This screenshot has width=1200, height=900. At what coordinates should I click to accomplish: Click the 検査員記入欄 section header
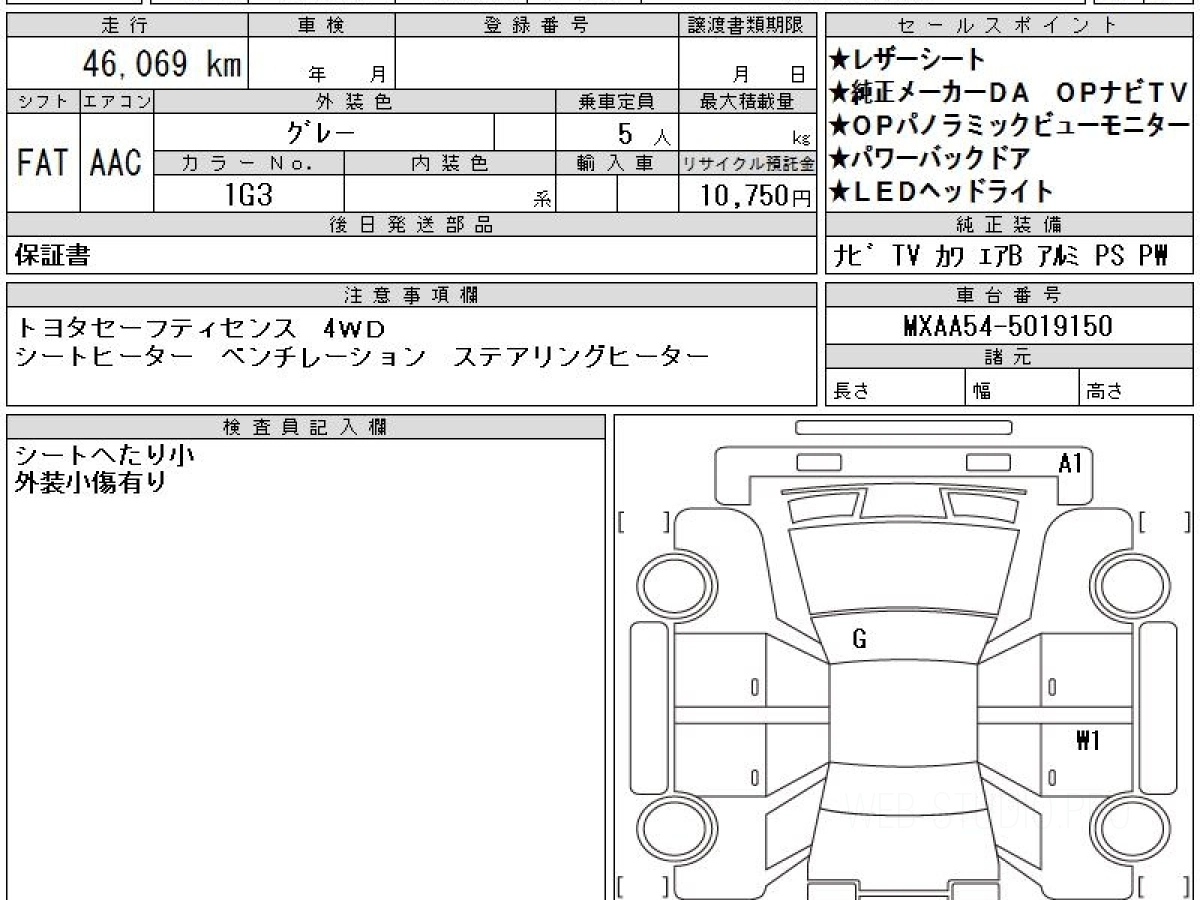point(306,427)
